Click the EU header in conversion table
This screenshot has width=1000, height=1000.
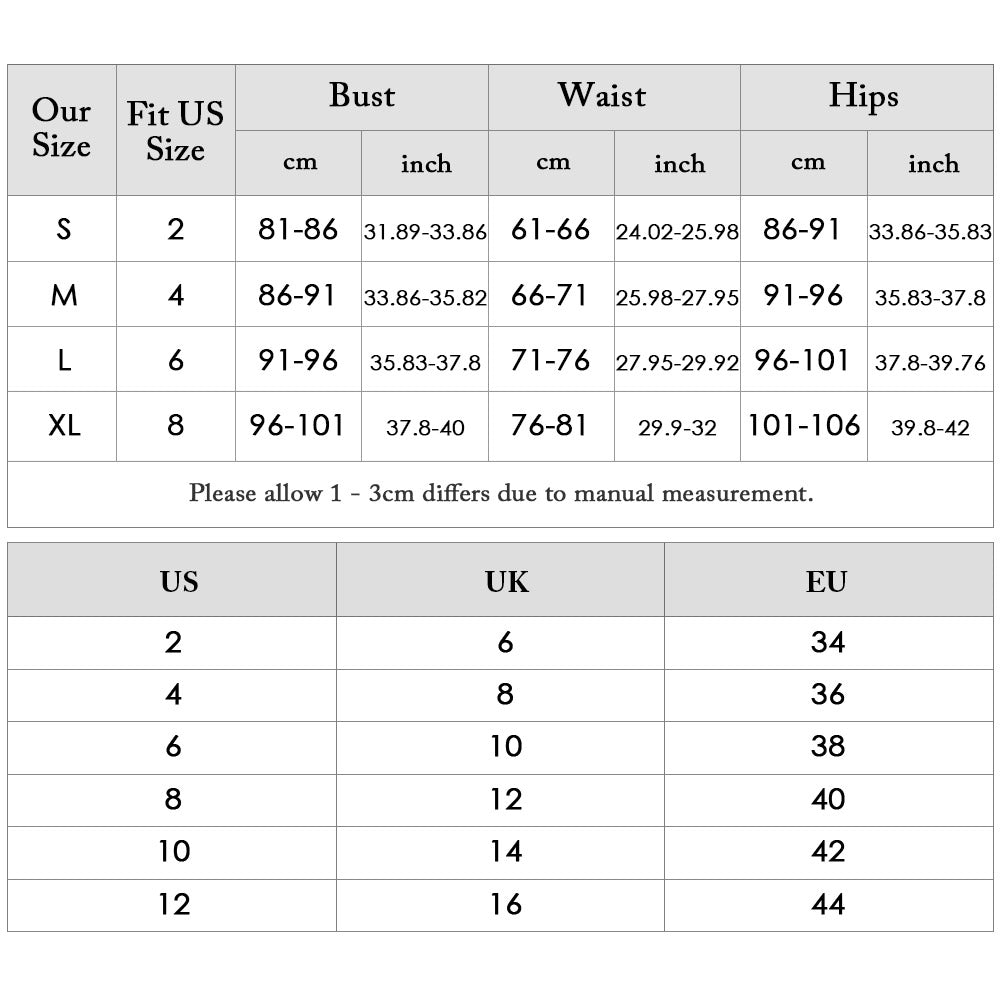click(827, 581)
